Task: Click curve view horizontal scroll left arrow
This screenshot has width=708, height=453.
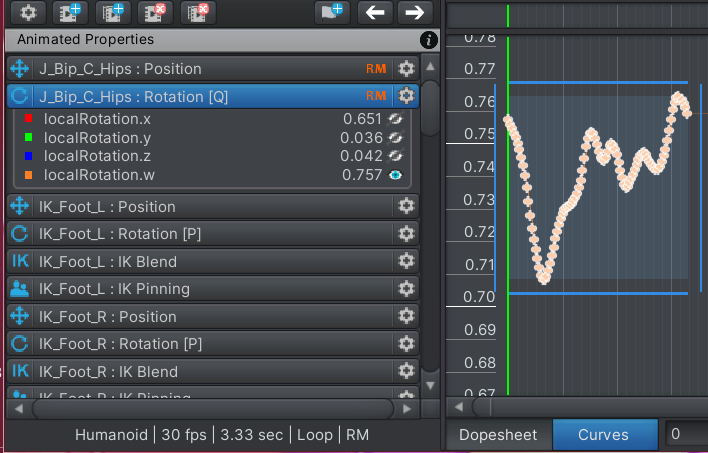Action: (459, 407)
